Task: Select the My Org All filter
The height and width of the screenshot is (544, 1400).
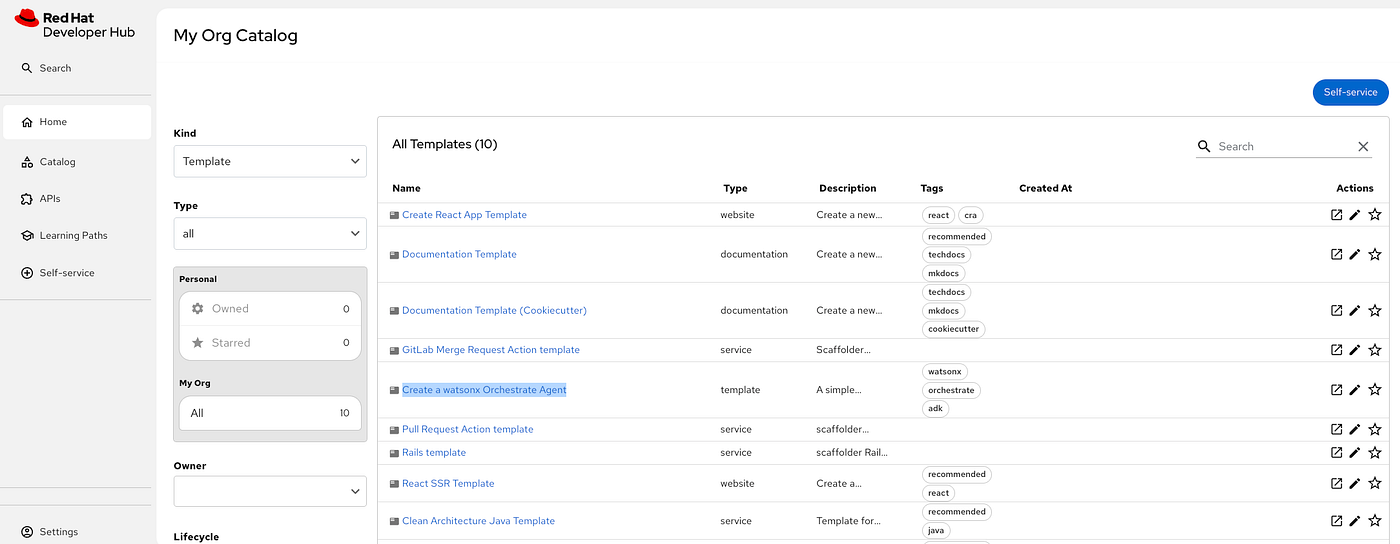Action: click(x=270, y=413)
